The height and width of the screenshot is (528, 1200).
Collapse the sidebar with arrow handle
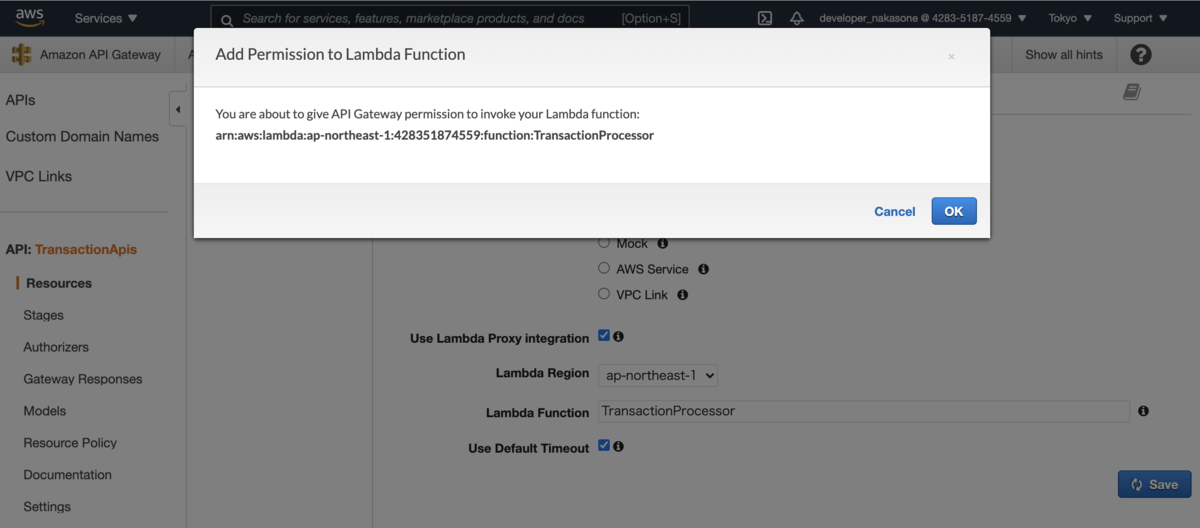(178, 109)
